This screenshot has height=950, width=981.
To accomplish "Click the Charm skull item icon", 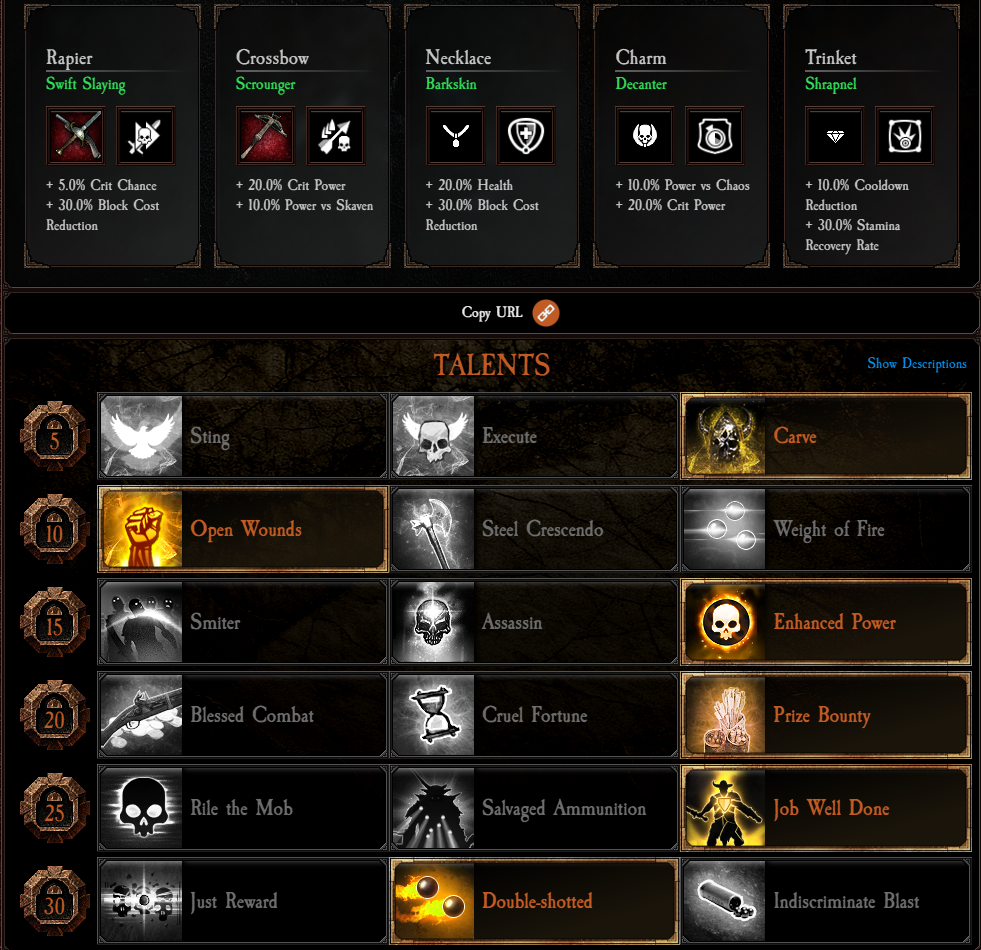I will pyautogui.click(x=644, y=136).
